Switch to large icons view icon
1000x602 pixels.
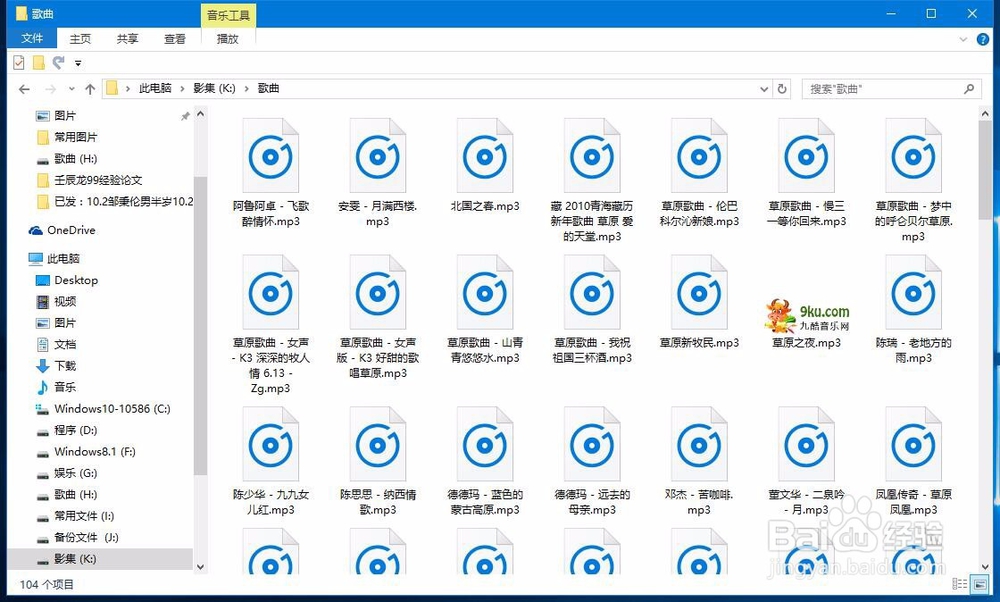[x=978, y=584]
